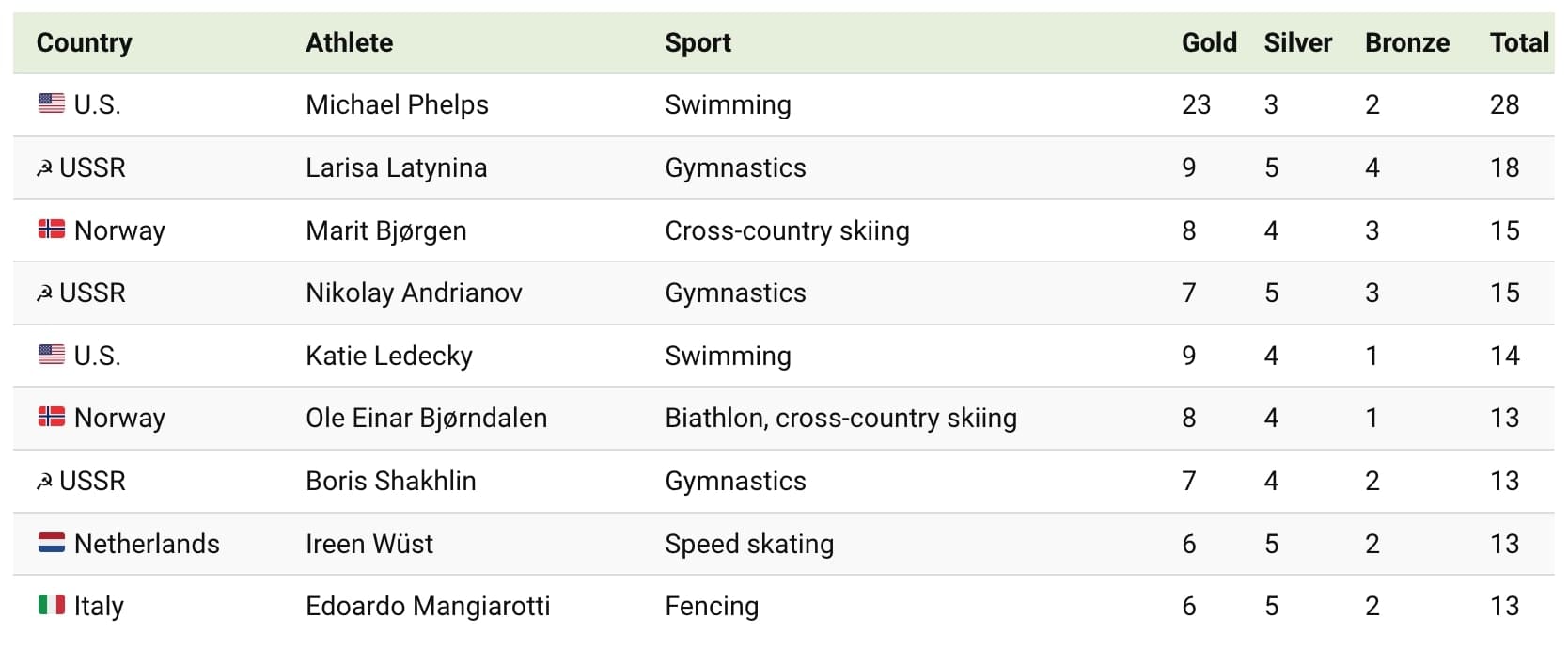
Task: Click the Norway flag beside Marit Bjørgen
Action: (52, 229)
